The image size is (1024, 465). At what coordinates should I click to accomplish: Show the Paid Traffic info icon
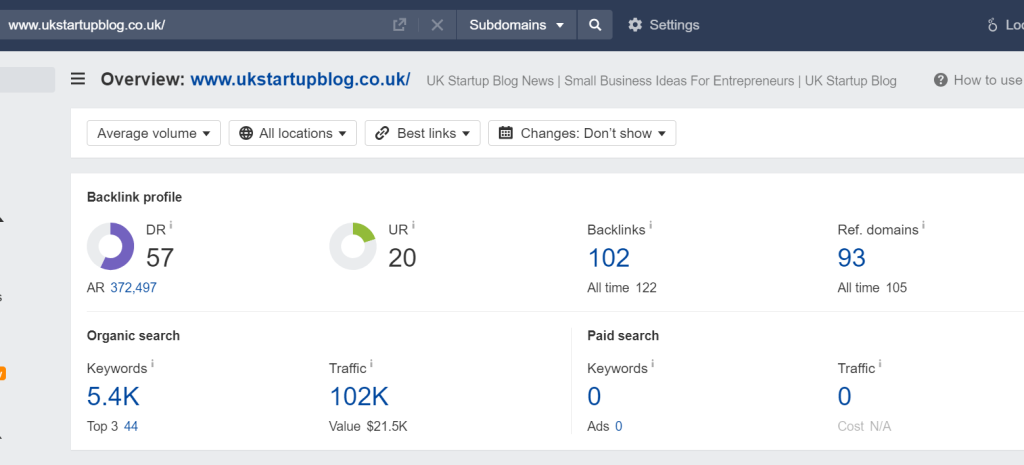880,363
